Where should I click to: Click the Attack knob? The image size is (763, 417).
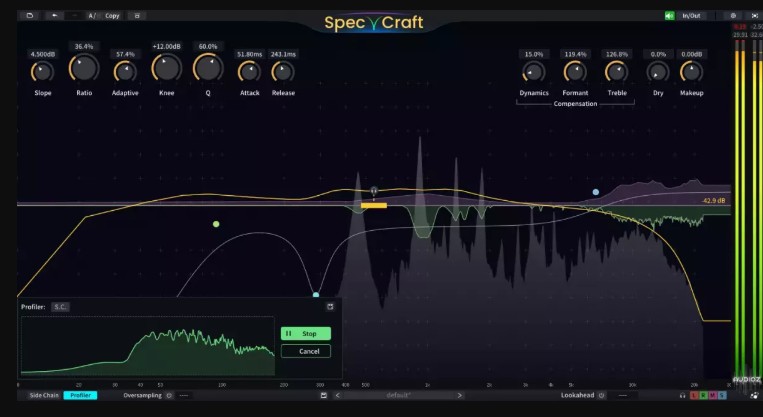click(249, 72)
